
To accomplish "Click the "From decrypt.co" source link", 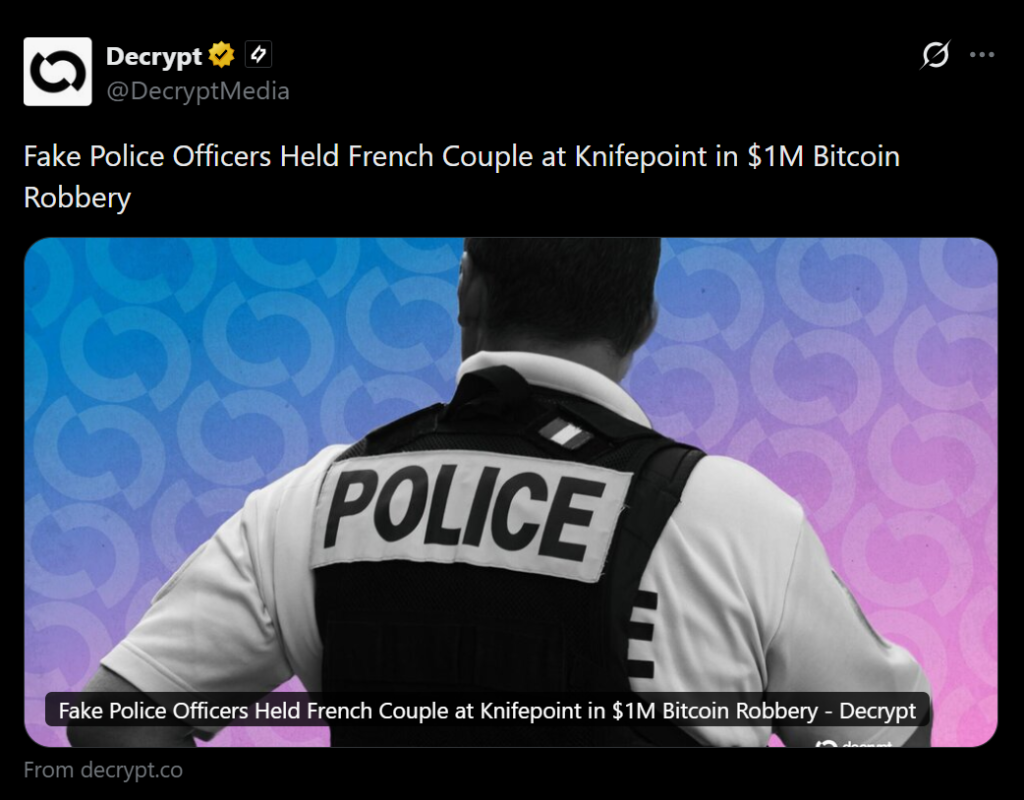I will pos(103,770).
